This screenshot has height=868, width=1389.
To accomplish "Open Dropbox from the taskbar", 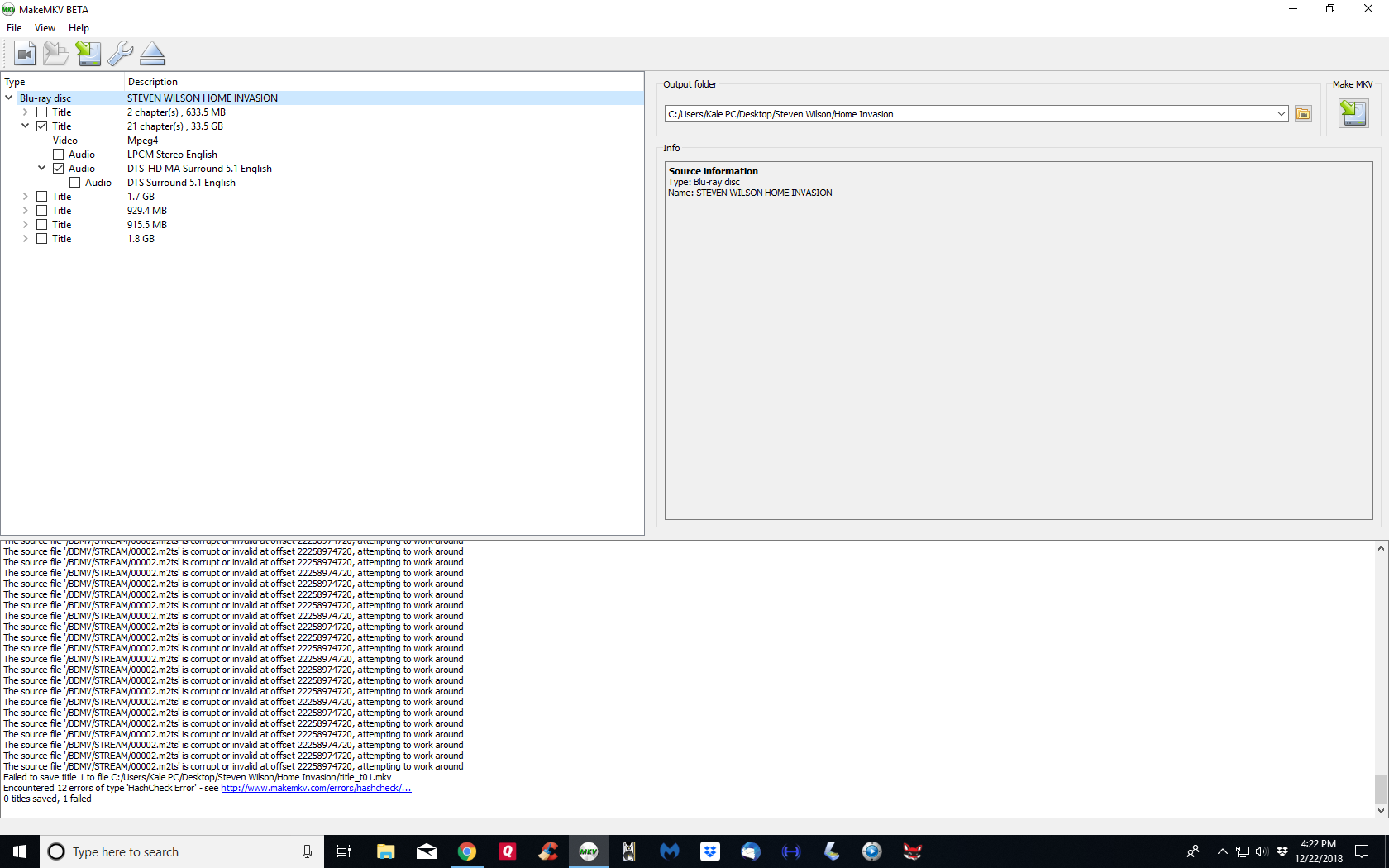I will pos(710,851).
